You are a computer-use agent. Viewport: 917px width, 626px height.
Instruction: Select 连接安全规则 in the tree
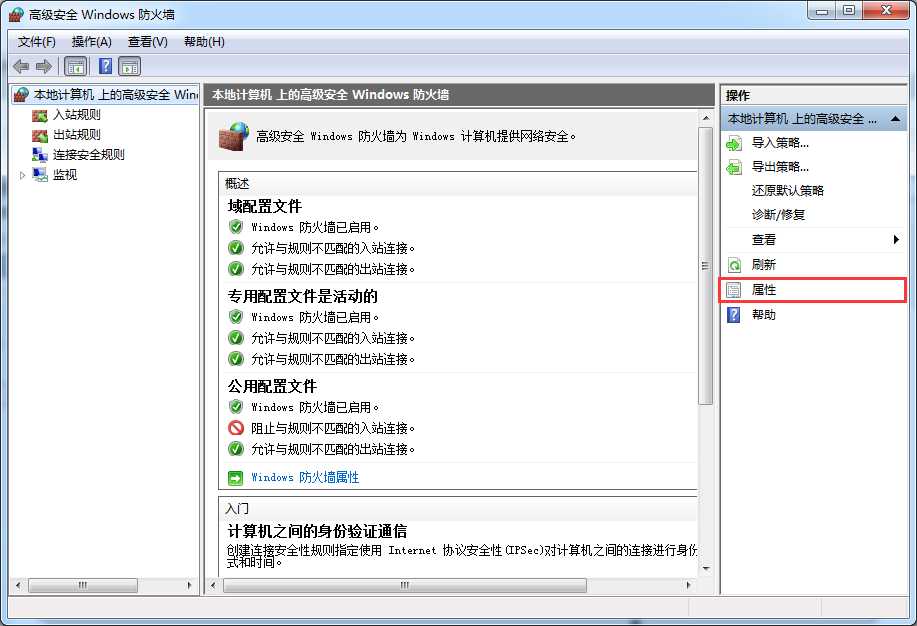pyautogui.click(x=88, y=154)
